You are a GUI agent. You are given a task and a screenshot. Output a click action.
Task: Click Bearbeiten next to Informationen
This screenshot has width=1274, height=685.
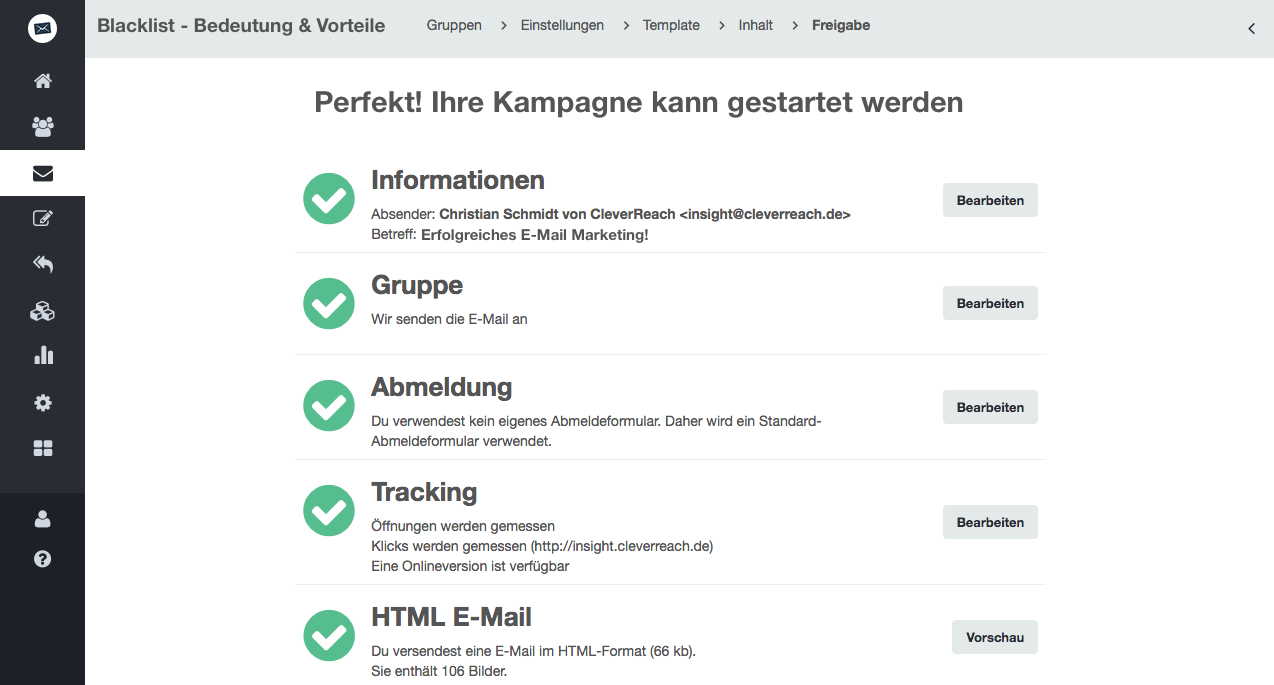990,200
